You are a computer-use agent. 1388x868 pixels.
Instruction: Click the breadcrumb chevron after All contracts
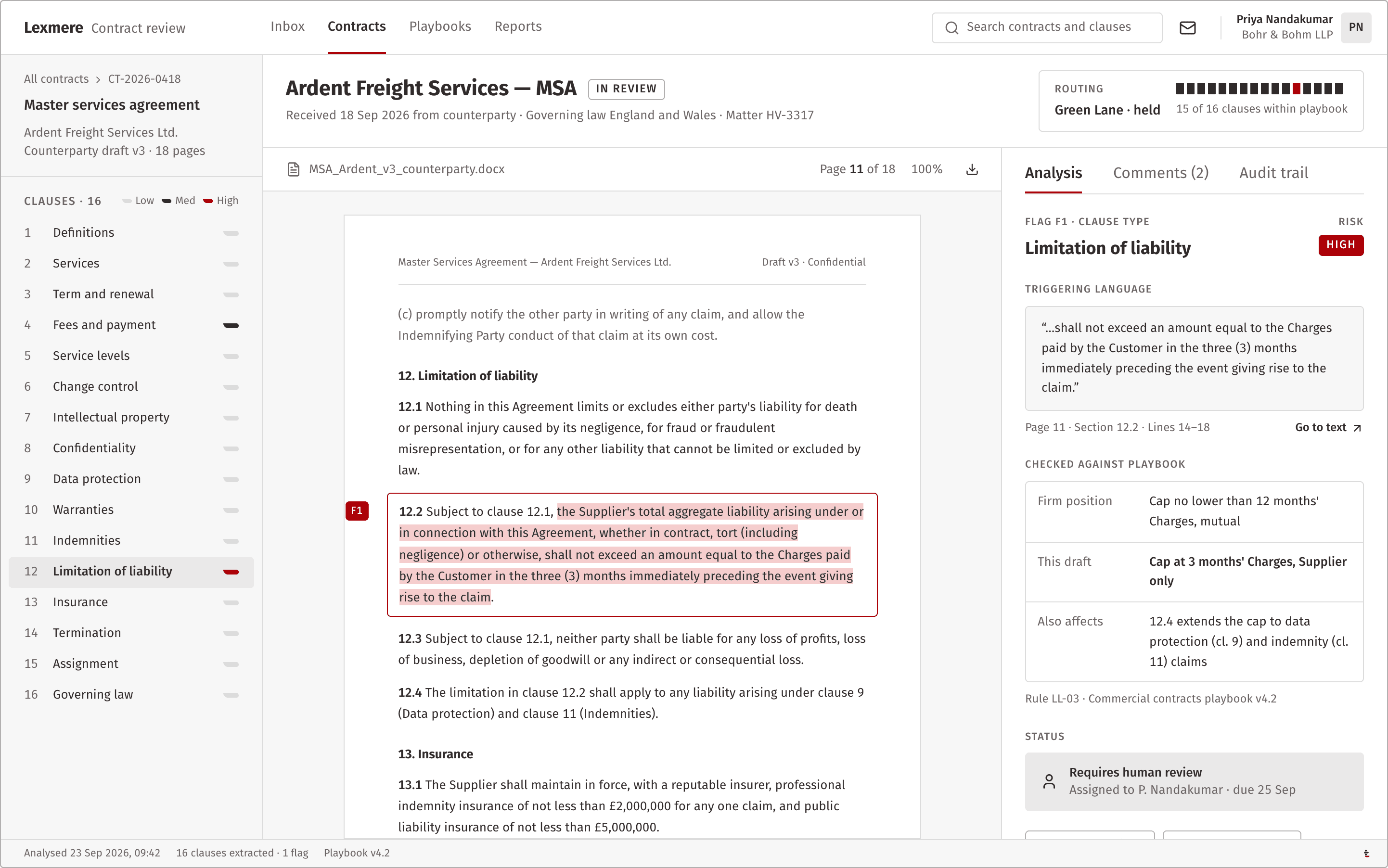[98, 79]
